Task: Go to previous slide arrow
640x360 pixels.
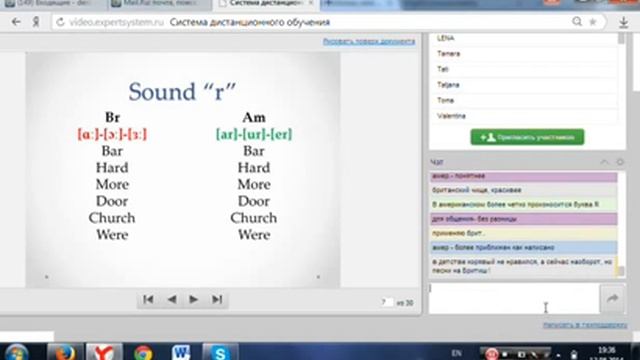Action: pos(172,299)
